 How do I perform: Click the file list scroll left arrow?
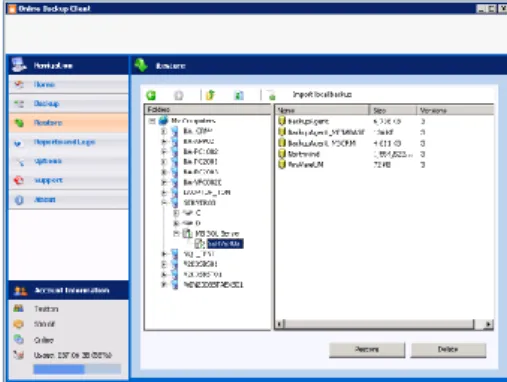click(280, 324)
